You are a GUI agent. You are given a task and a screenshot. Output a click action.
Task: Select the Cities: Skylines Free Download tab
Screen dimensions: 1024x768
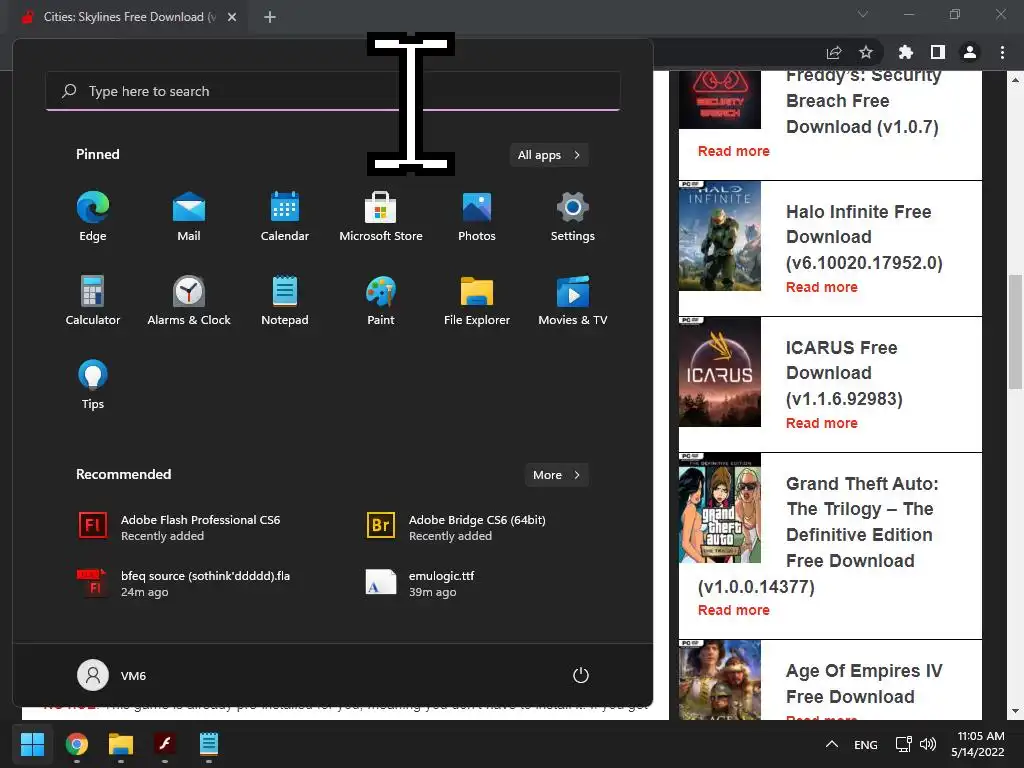click(x=129, y=17)
